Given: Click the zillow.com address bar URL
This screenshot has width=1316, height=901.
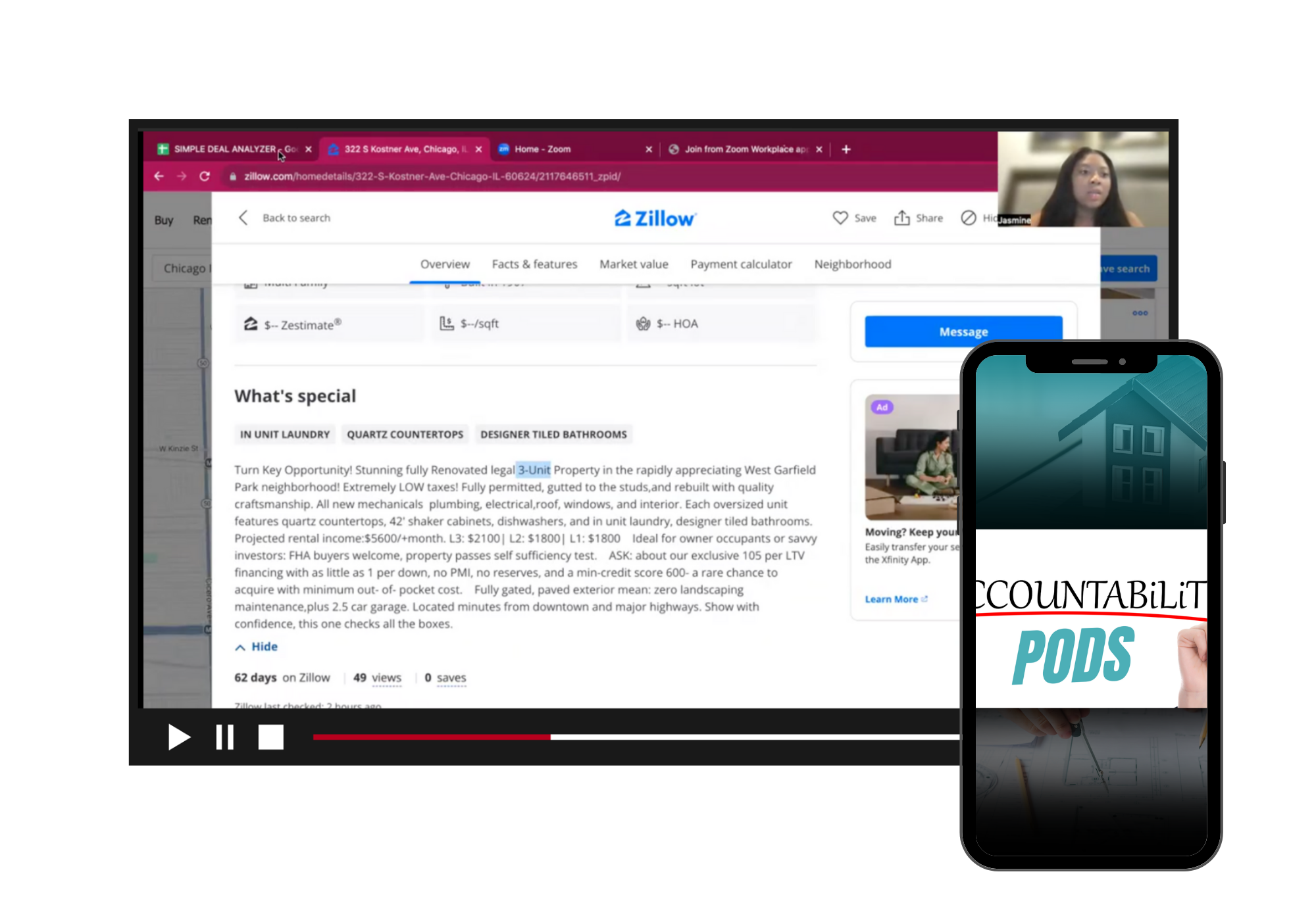Looking at the screenshot, I should [432, 176].
